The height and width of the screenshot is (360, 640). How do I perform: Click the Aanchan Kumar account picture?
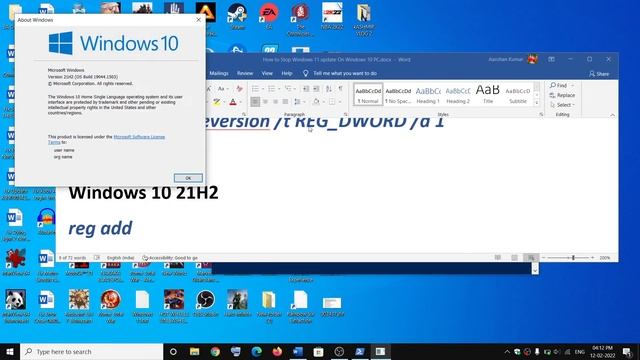(532, 59)
